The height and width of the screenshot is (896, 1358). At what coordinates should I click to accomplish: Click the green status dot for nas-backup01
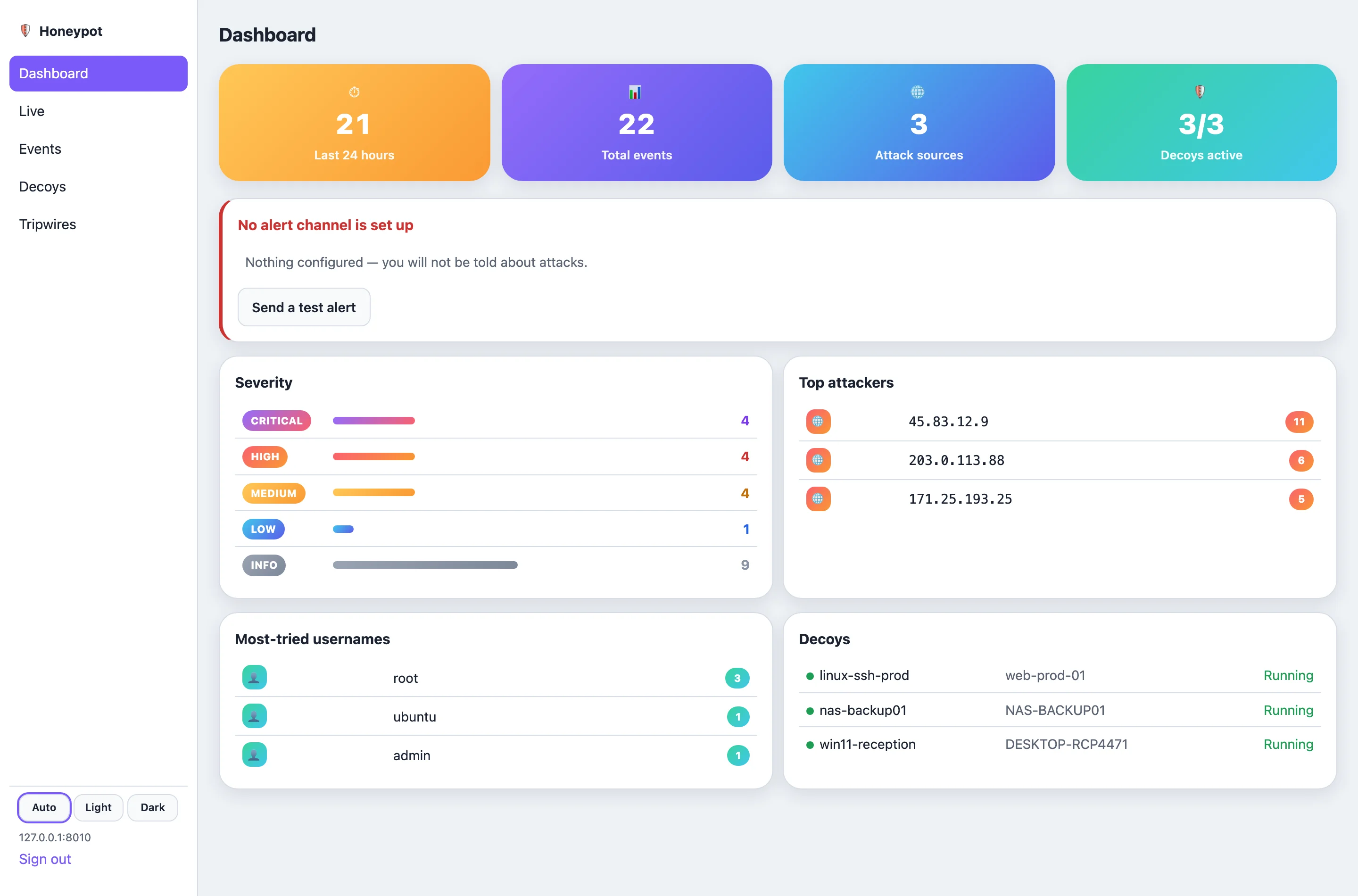click(810, 712)
